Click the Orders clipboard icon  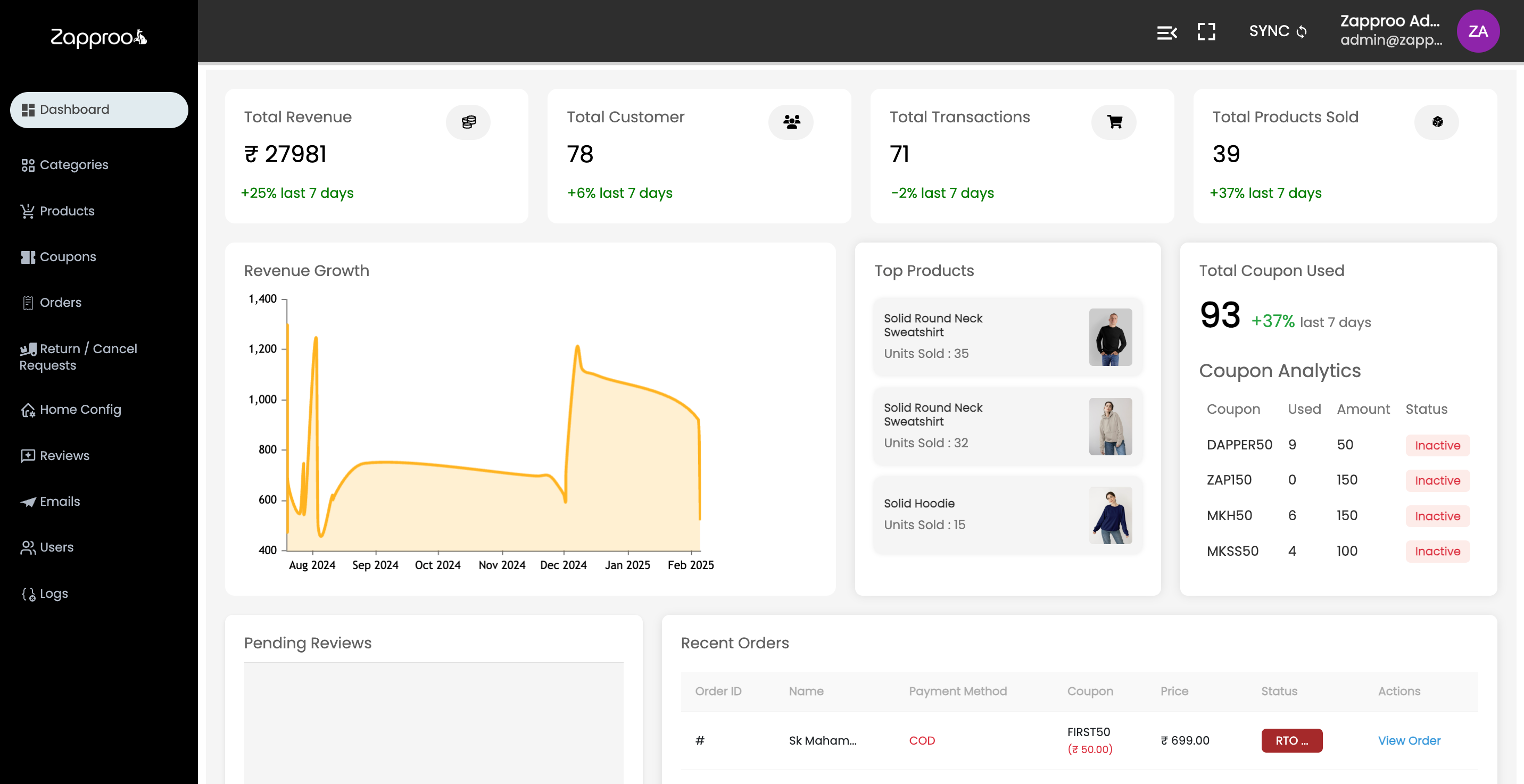click(x=28, y=303)
